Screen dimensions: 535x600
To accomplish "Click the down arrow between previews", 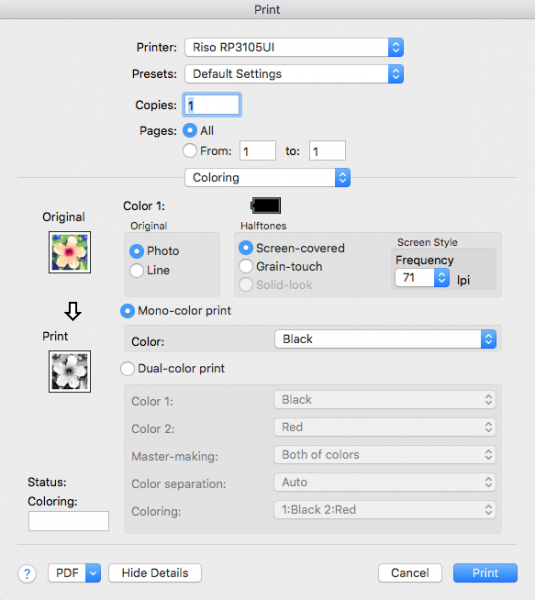I will point(73,311).
